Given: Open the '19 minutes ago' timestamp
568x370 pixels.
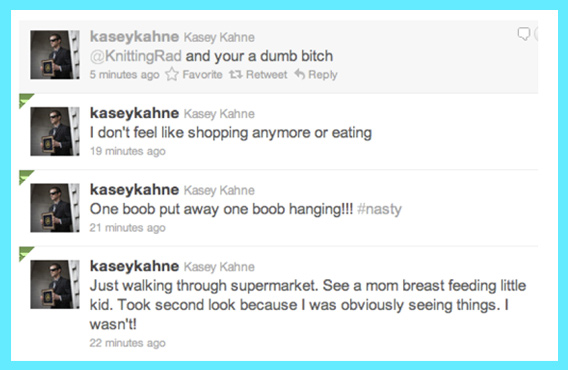Looking at the screenshot, I should pos(128,151).
